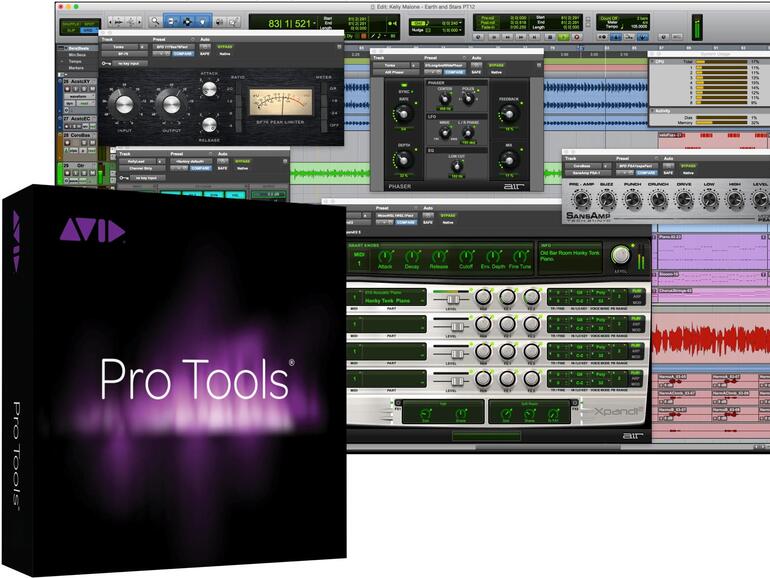Viewport: 770px width, 578px height.
Task: Record-enable the AcstcXY track
Action: (67, 89)
